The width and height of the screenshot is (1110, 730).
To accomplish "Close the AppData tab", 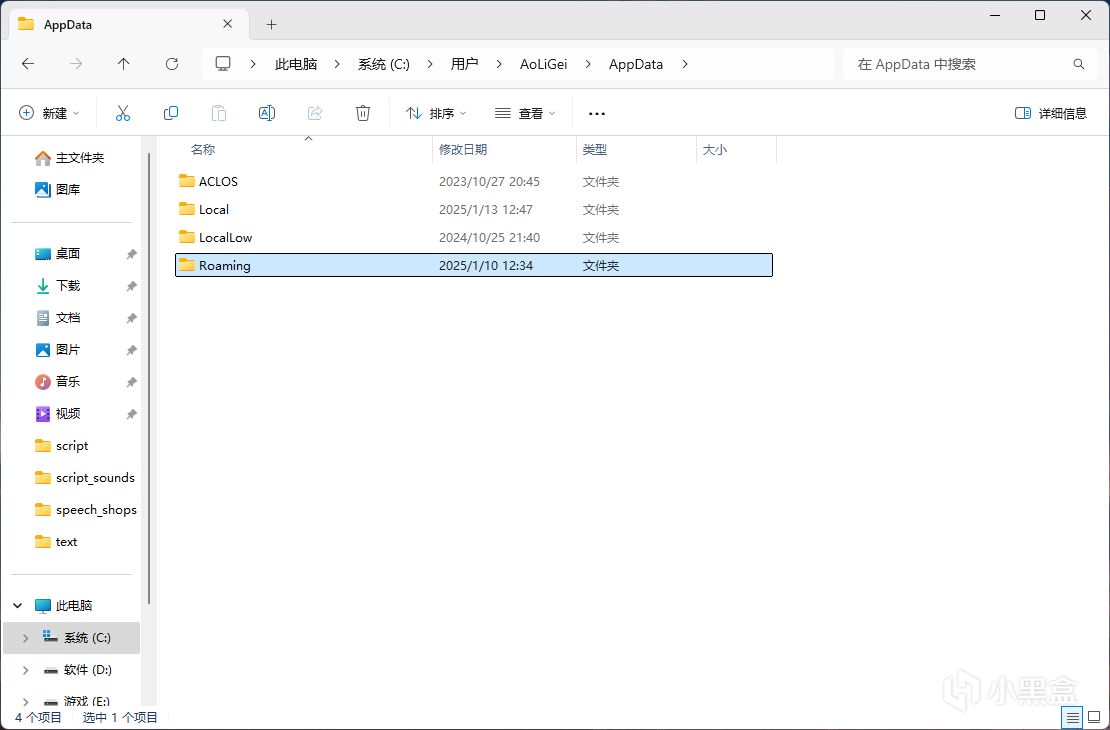I will click(x=227, y=24).
